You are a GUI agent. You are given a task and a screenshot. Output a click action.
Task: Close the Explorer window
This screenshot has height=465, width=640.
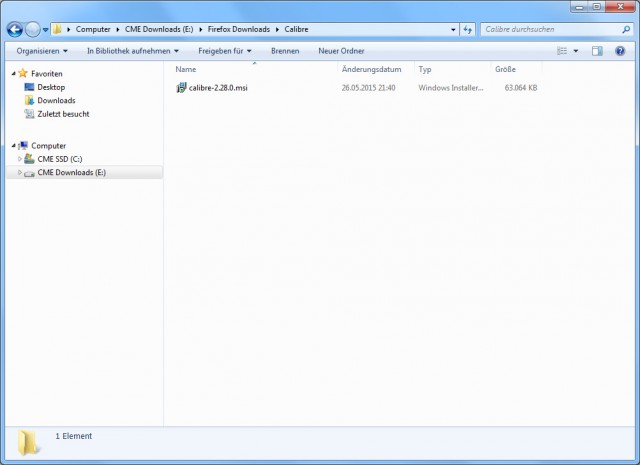(x=620, y=7)
